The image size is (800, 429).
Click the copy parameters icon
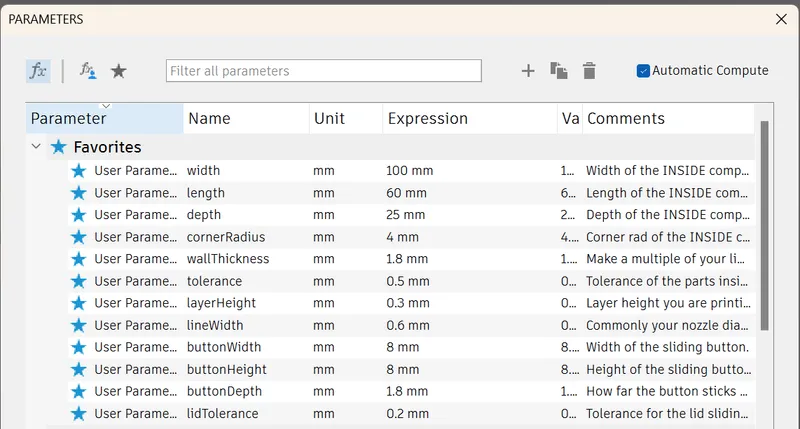coord(559,70)
